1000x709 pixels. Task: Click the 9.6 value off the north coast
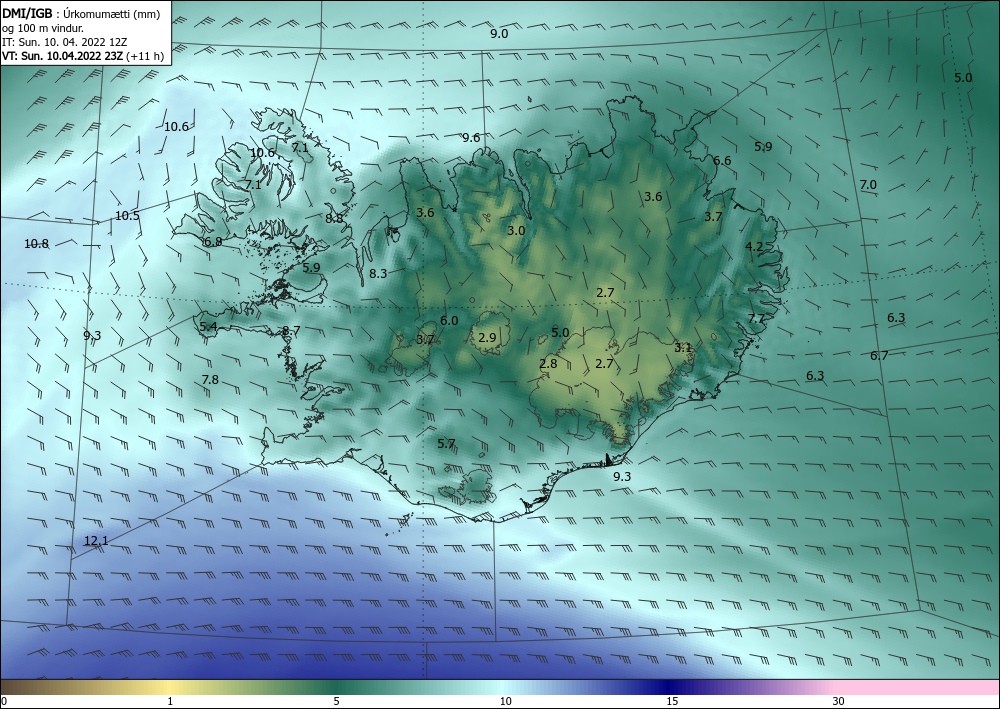(x=471, y=138)
